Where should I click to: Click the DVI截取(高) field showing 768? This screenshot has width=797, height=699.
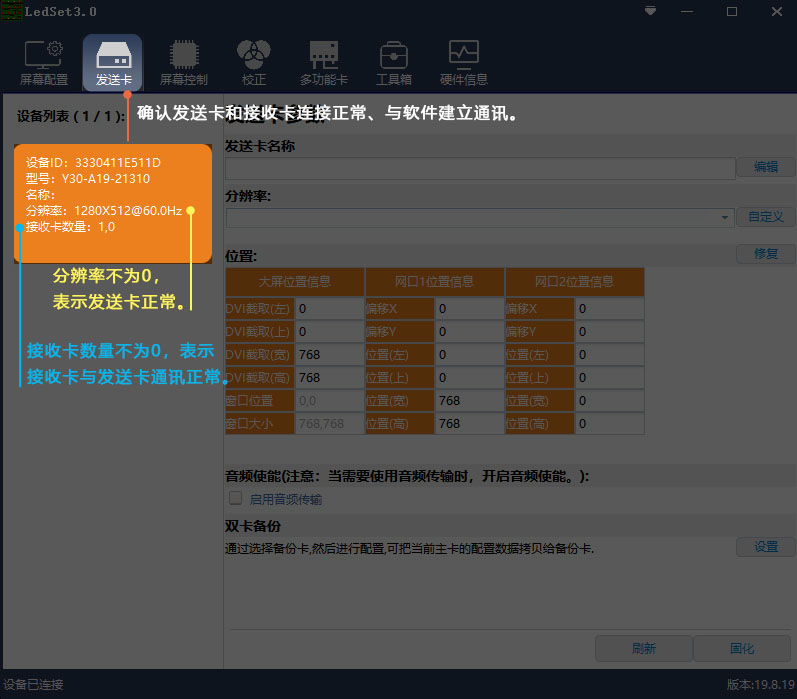[x=329, y=378]
